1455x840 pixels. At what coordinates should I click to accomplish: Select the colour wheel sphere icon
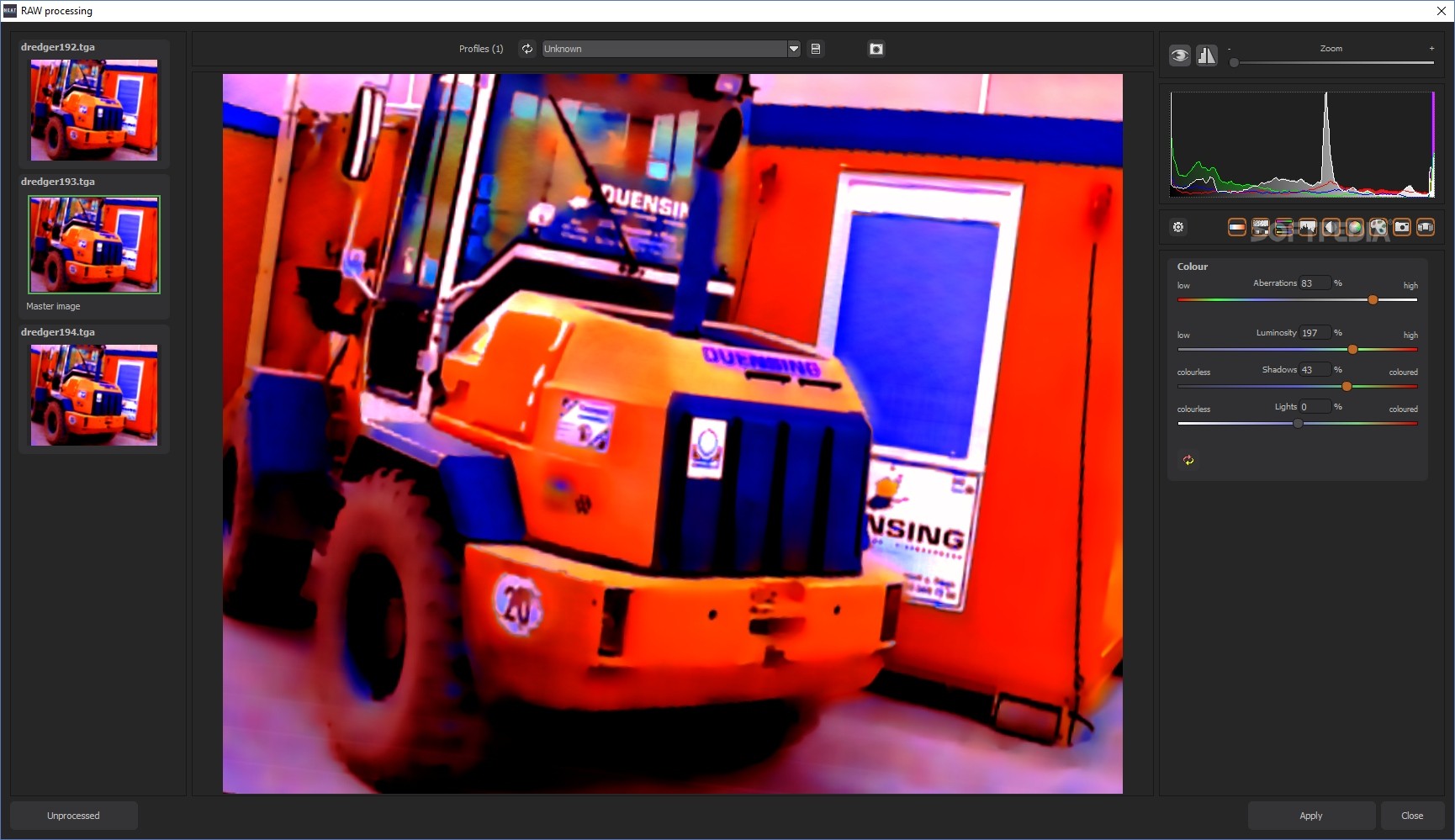coord(1354,227)
